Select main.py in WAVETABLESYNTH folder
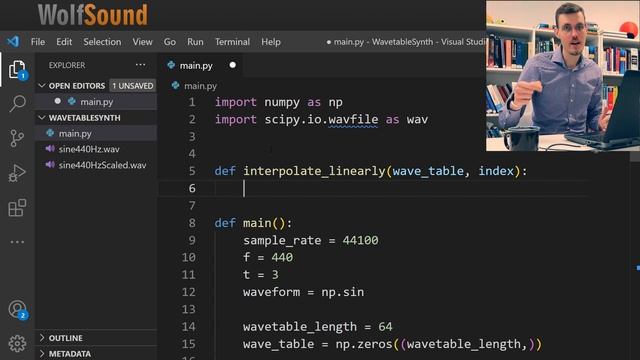The image size is (640, 360). (x=96, y=133)
